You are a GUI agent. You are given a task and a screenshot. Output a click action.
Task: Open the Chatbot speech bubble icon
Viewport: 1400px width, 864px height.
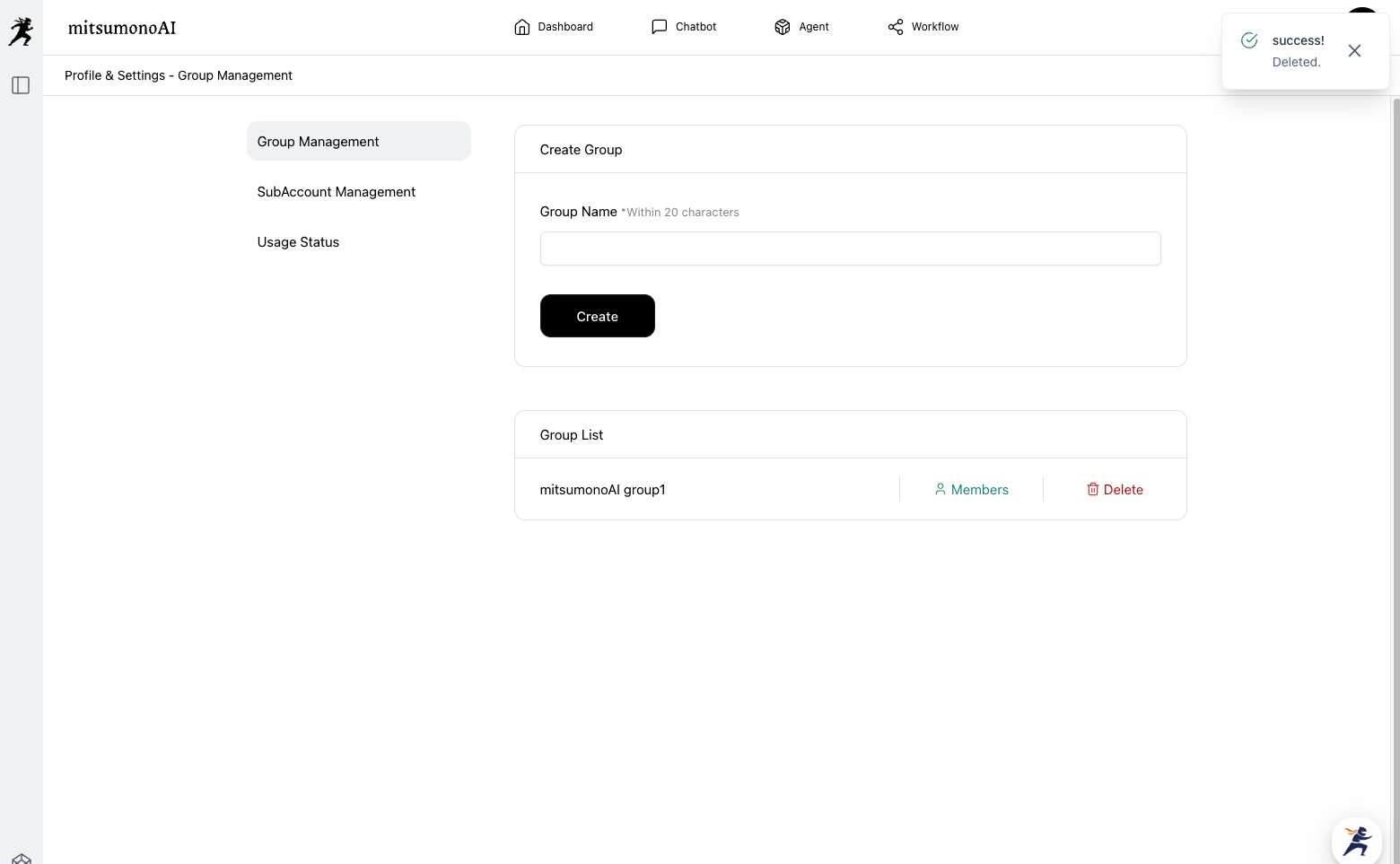tap(660, 27)
